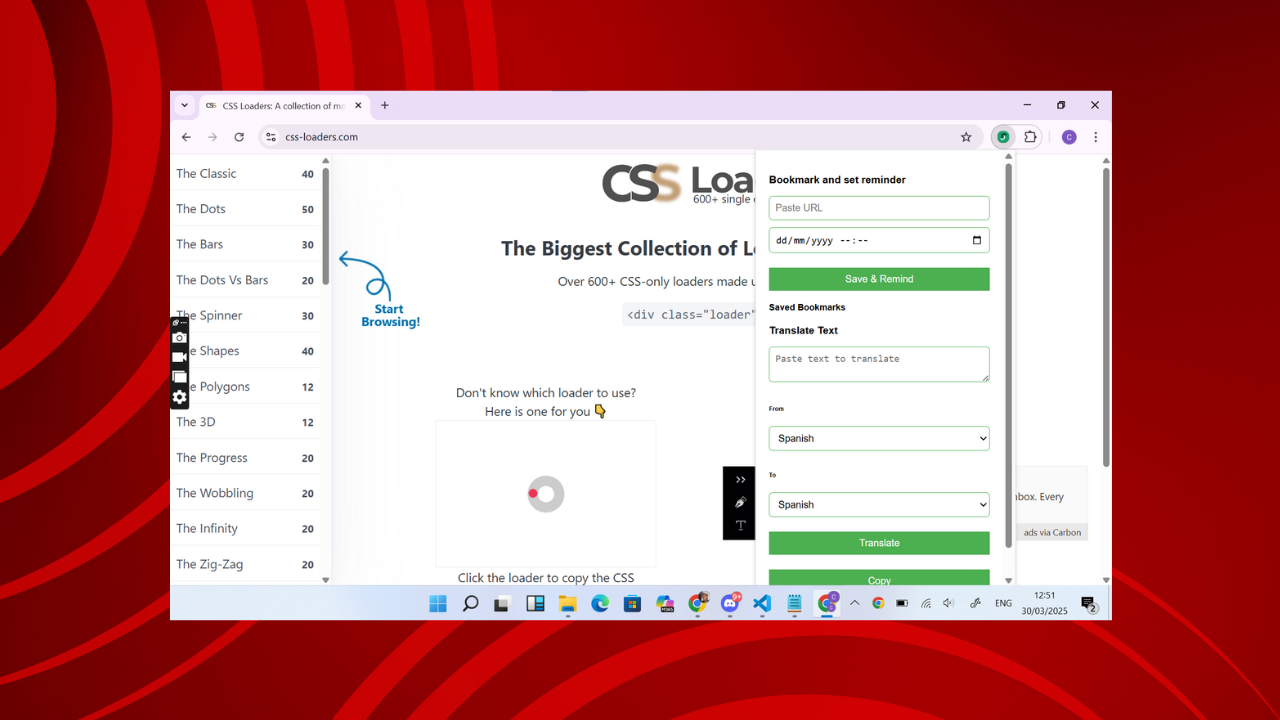1280x720 pixels.
Task: Click the double-chevron icon in black annotation toolbar
Action: (x=740, y=480)
